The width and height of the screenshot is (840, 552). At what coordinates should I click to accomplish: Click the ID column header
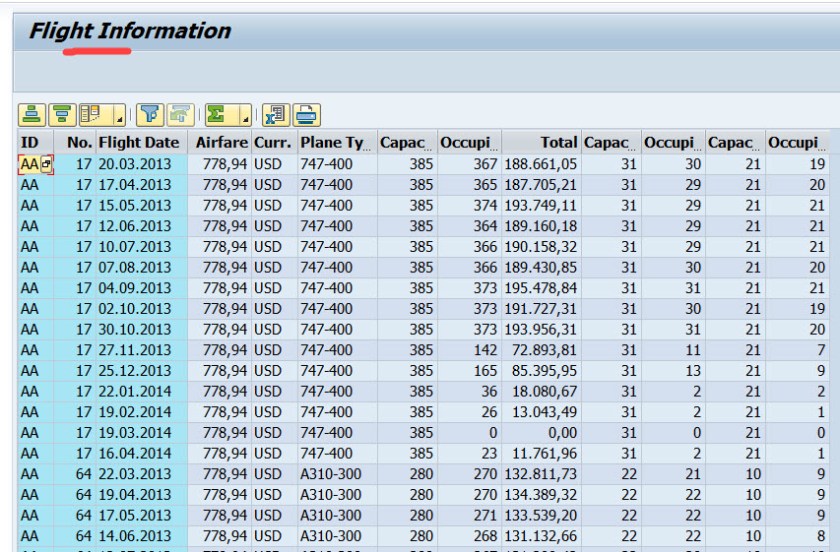[29, 142]
